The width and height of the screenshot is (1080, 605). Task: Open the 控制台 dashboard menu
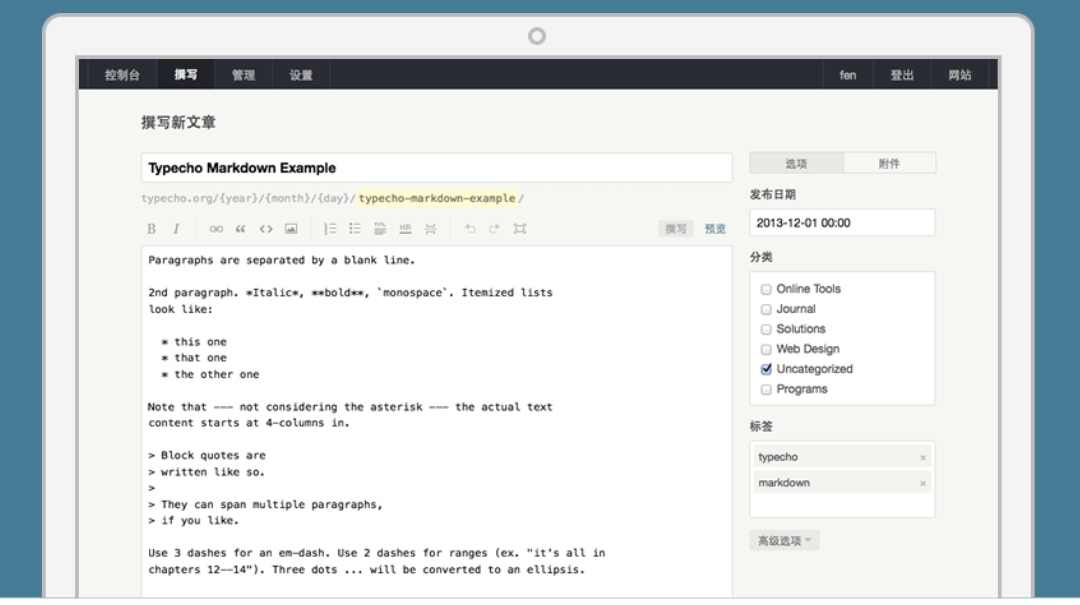(x=122, y=74)
